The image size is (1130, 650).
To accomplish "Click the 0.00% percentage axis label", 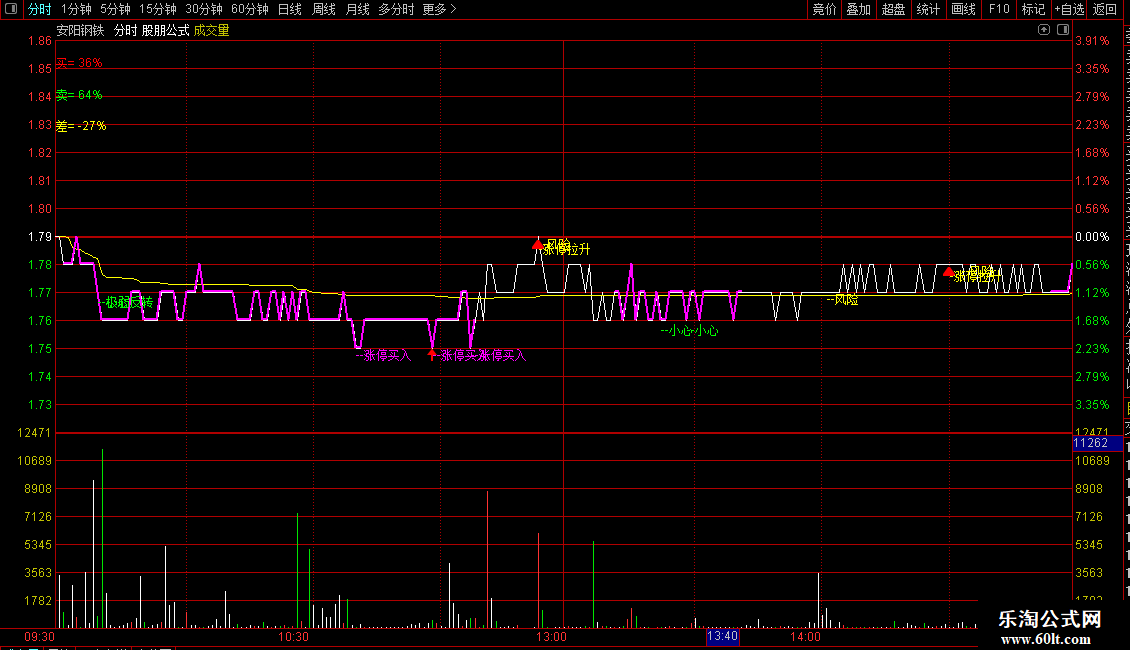I will point(1092,237).
